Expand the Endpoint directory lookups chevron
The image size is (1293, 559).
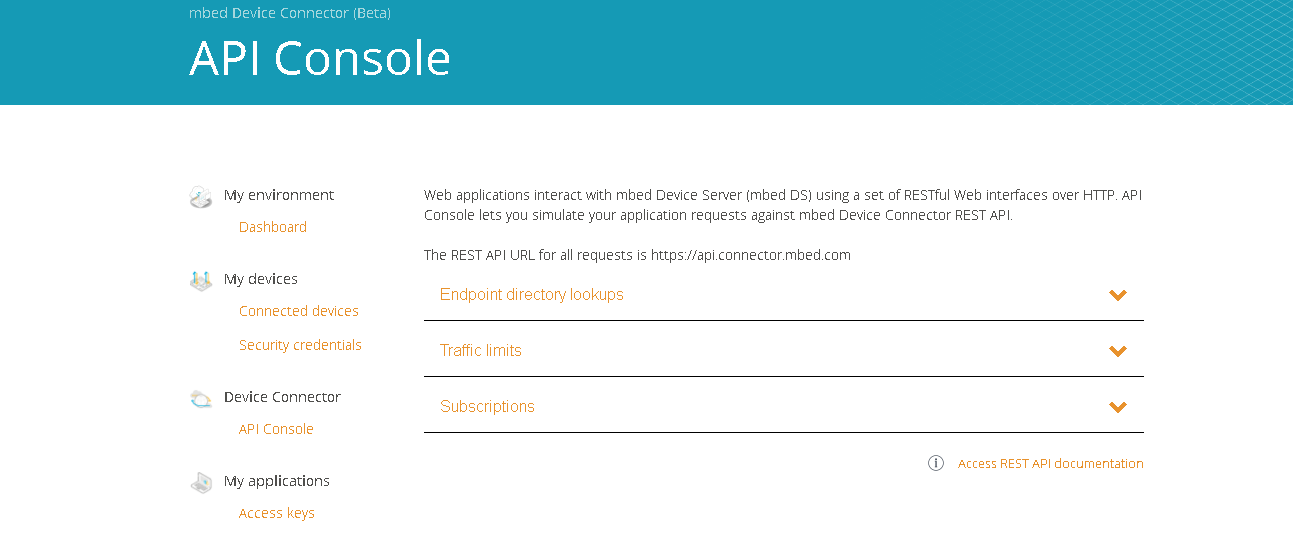[1118, 295]
